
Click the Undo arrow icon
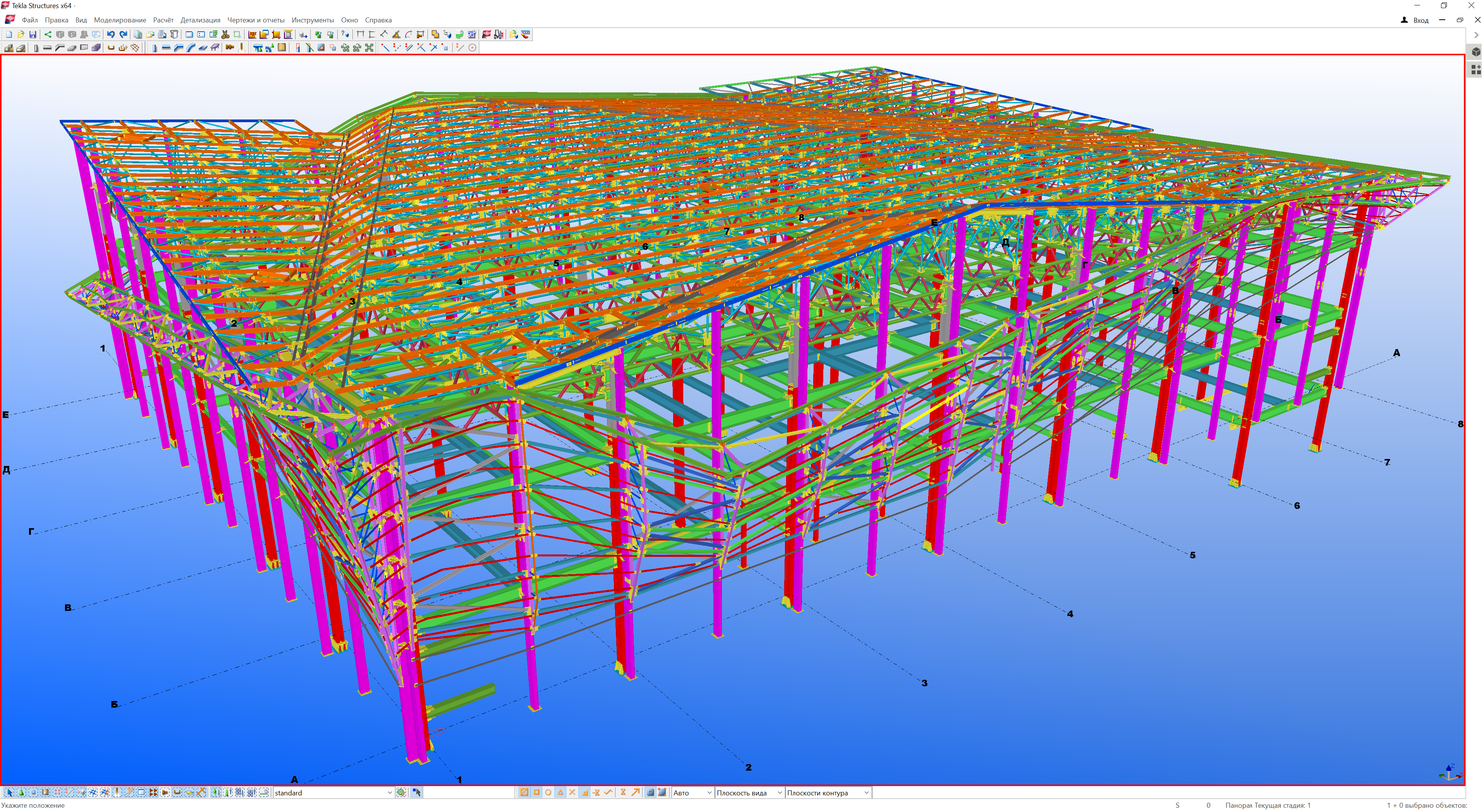coord(111,34)
